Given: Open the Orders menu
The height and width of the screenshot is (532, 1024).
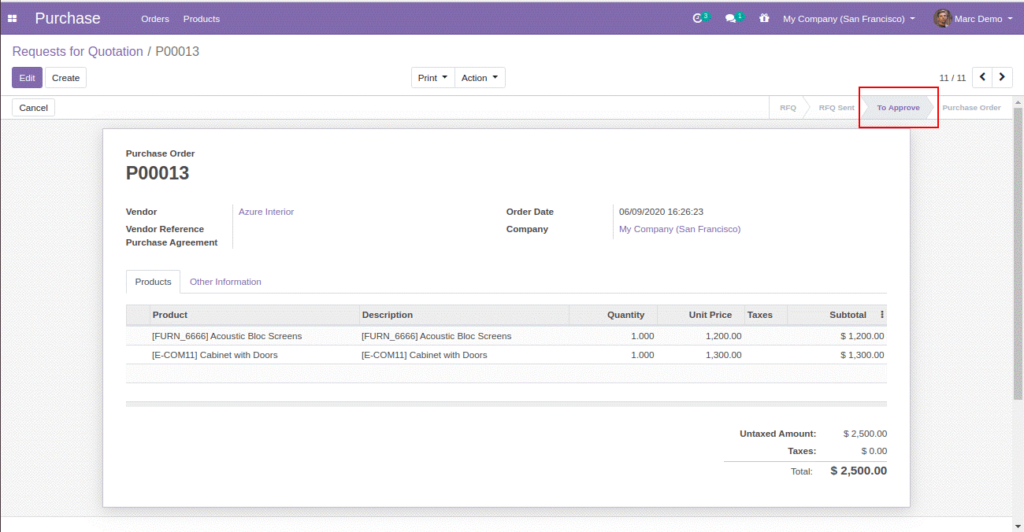Looking at the screenshot, I should (155, 19).
